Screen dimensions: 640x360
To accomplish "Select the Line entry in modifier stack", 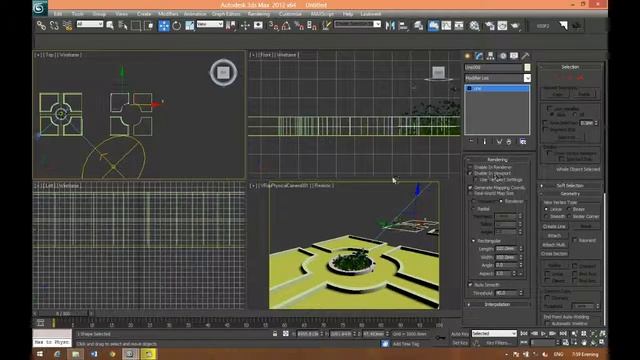I will [x=497, y=89].
